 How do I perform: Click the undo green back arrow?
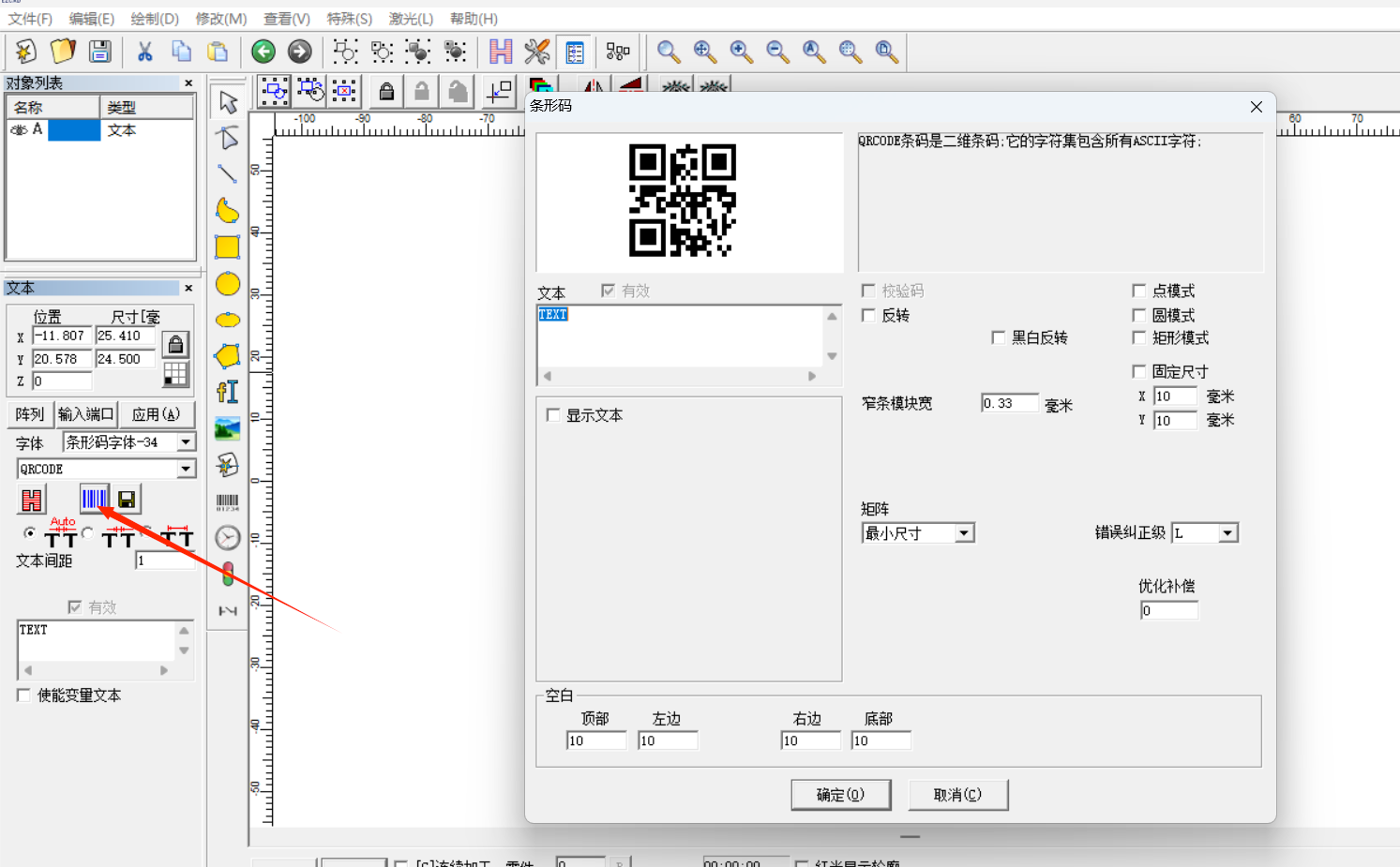(x=263, y=52)
